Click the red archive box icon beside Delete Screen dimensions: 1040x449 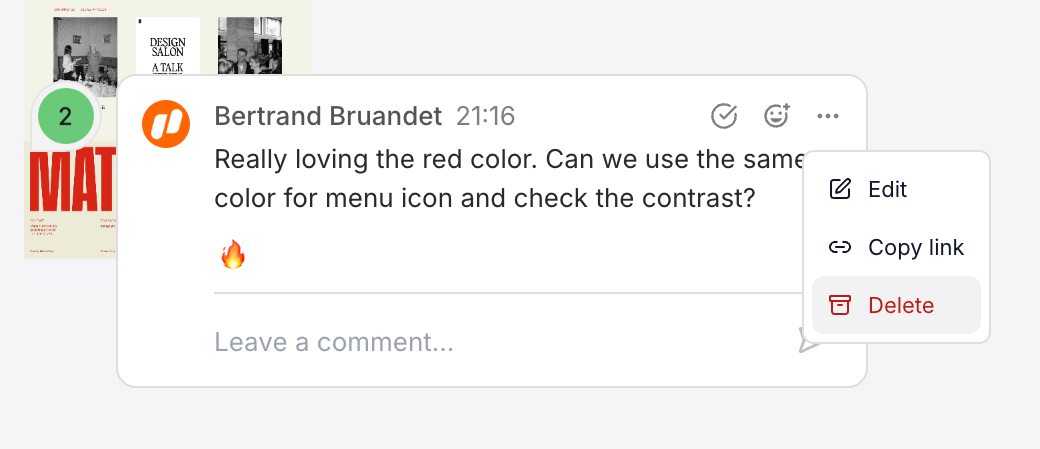[x=840, y=305]
